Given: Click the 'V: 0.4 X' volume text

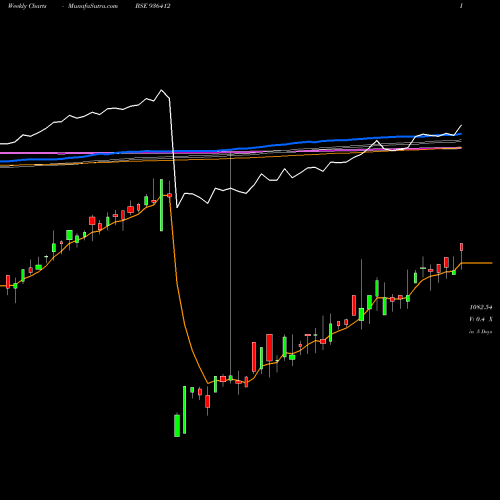Looking at the screenshot, I should (x=481, y=319).
